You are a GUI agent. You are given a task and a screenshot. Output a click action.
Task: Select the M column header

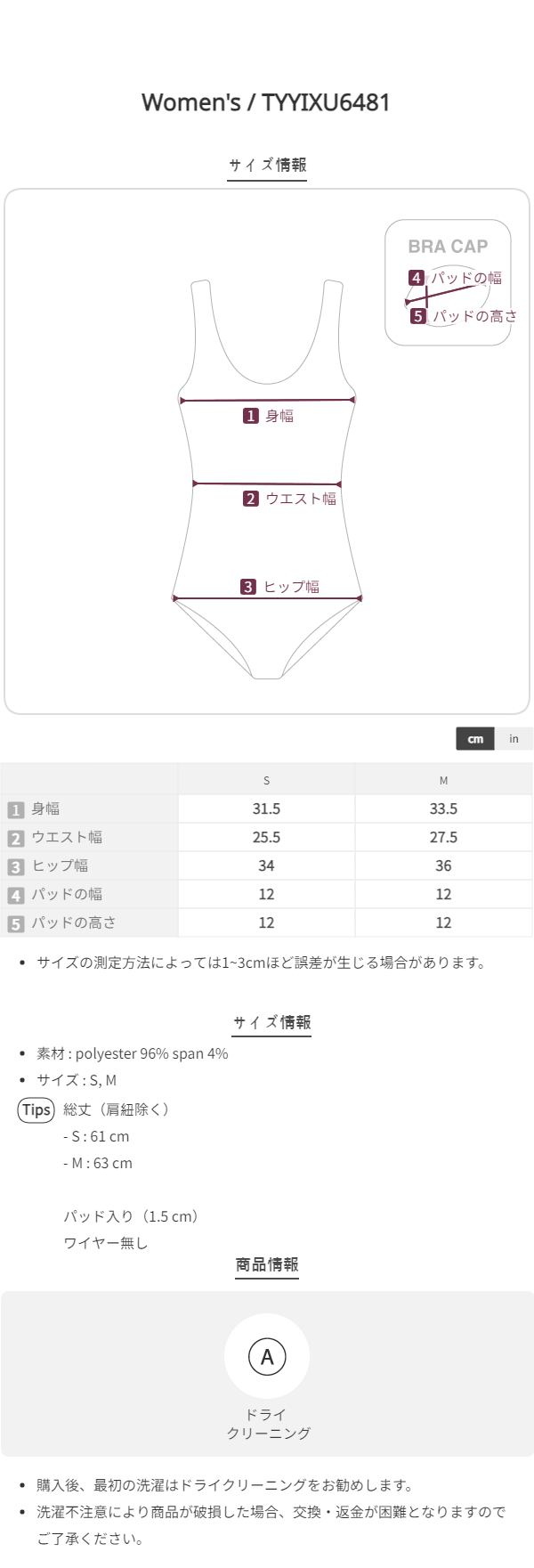point(443,780)
